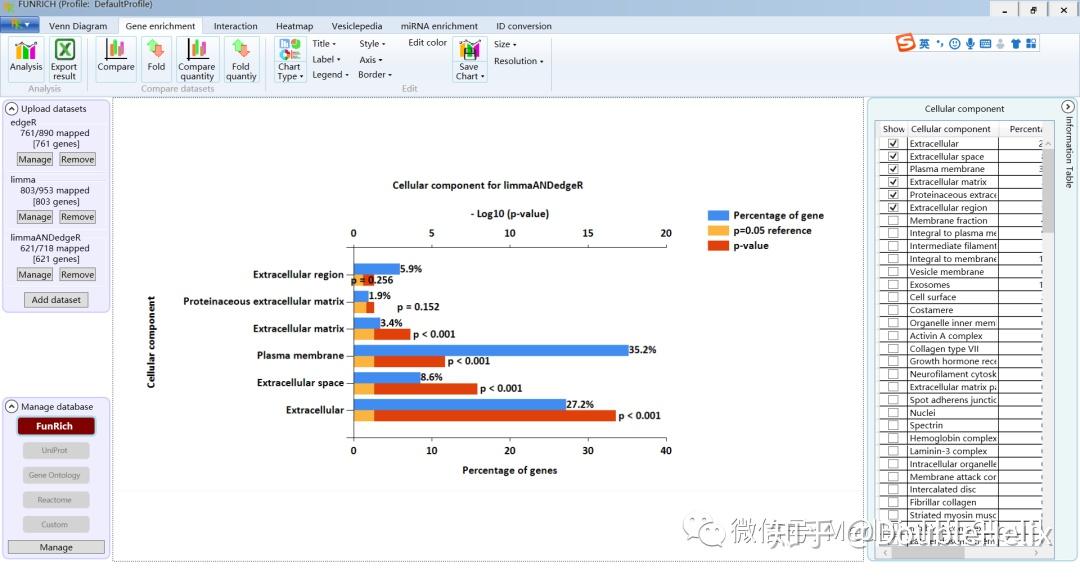
Task: Click the Cellular component column header
Action: pyautogui.click(x=951, y=129)
